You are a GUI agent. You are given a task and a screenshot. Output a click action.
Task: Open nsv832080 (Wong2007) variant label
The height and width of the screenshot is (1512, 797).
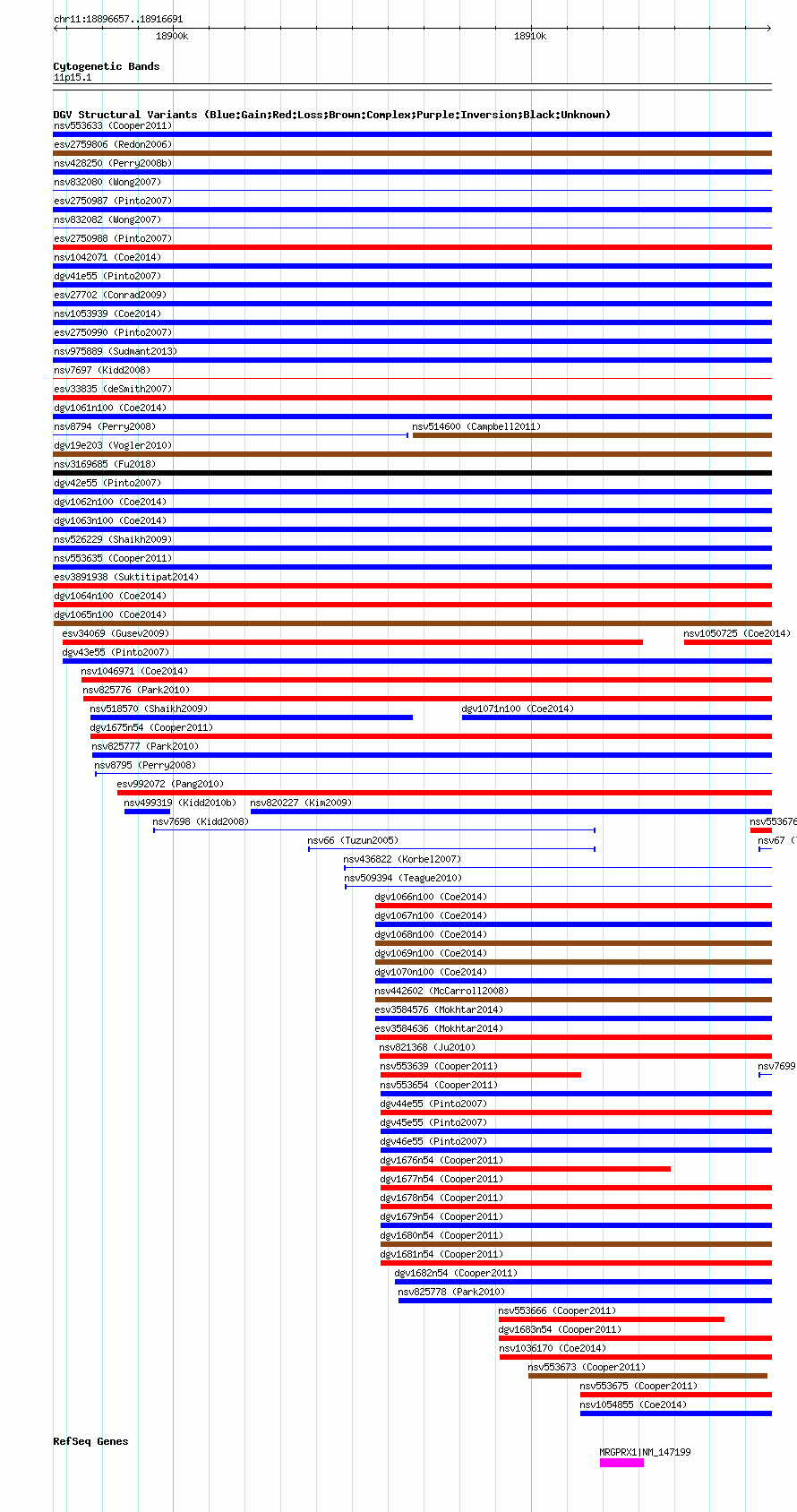coord(107,182)
